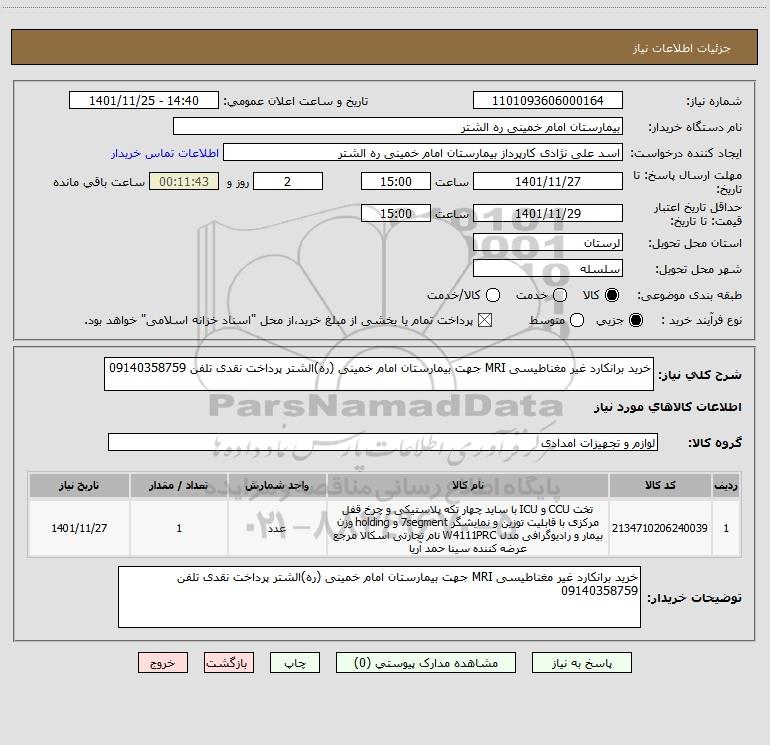The image size is (770, 745).
Task: Click the اطلاعات کالاهای مورد نیاز heading
Action: [667, 407]
